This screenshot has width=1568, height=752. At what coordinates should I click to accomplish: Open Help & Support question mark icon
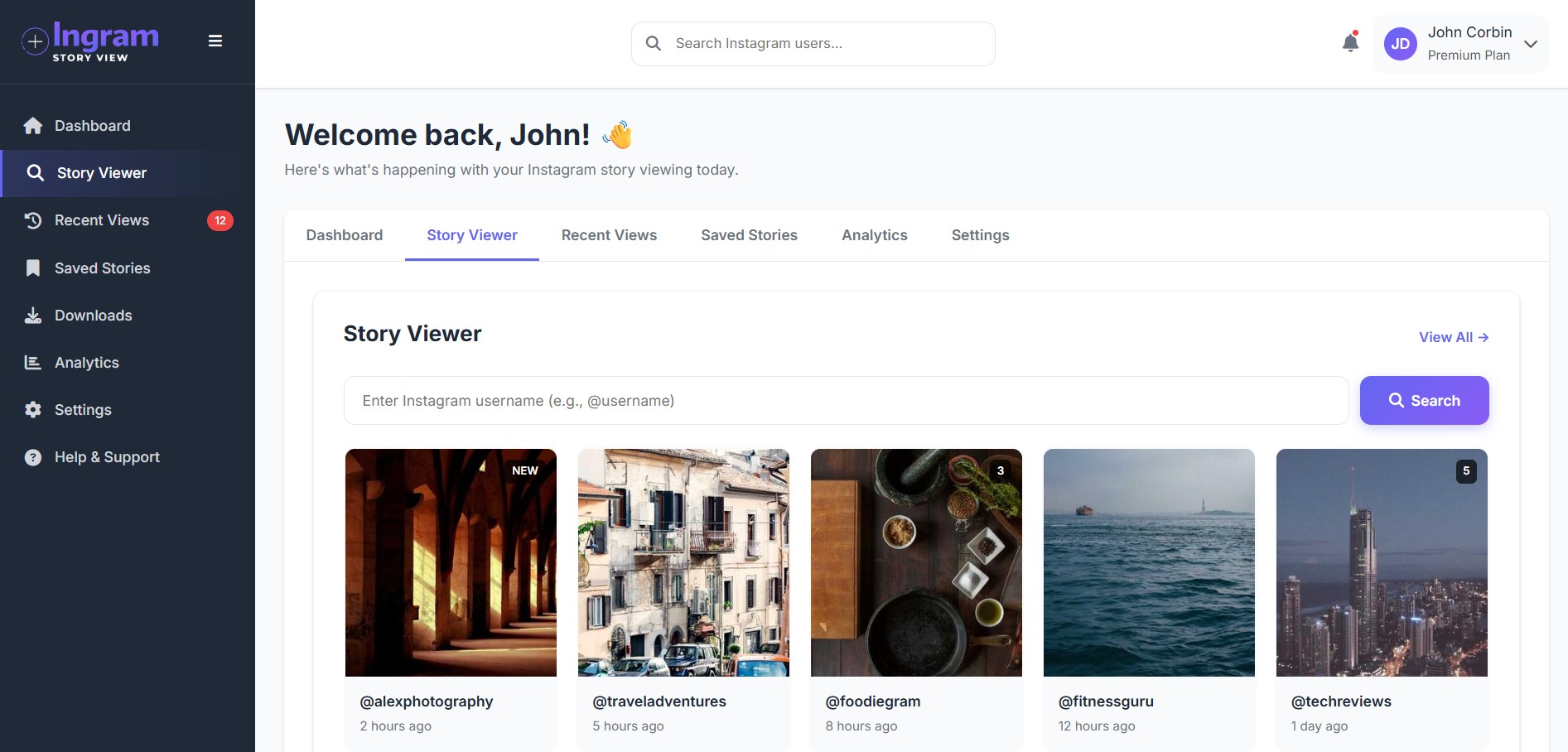(x=32, y=456)
